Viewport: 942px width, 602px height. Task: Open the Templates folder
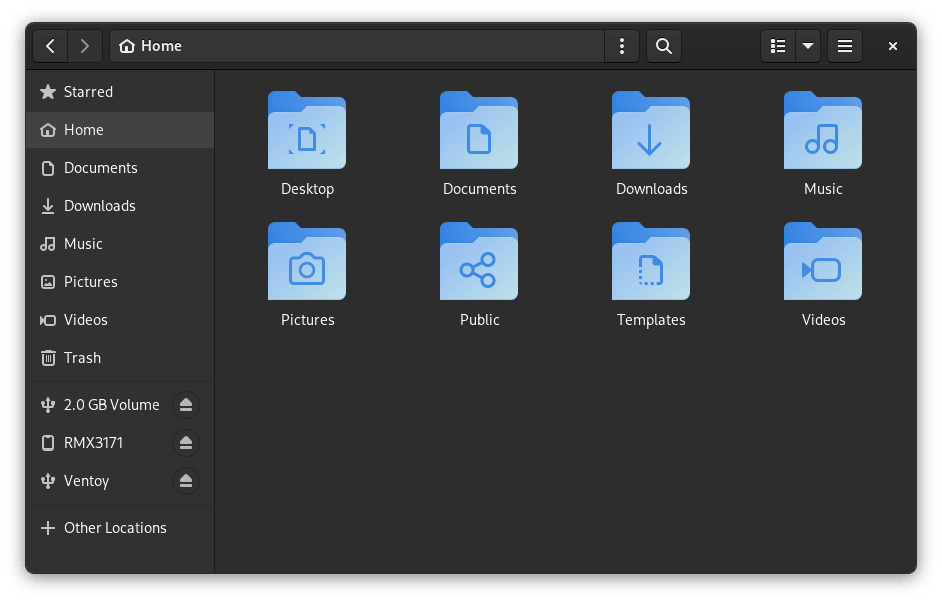click(651, 263)
